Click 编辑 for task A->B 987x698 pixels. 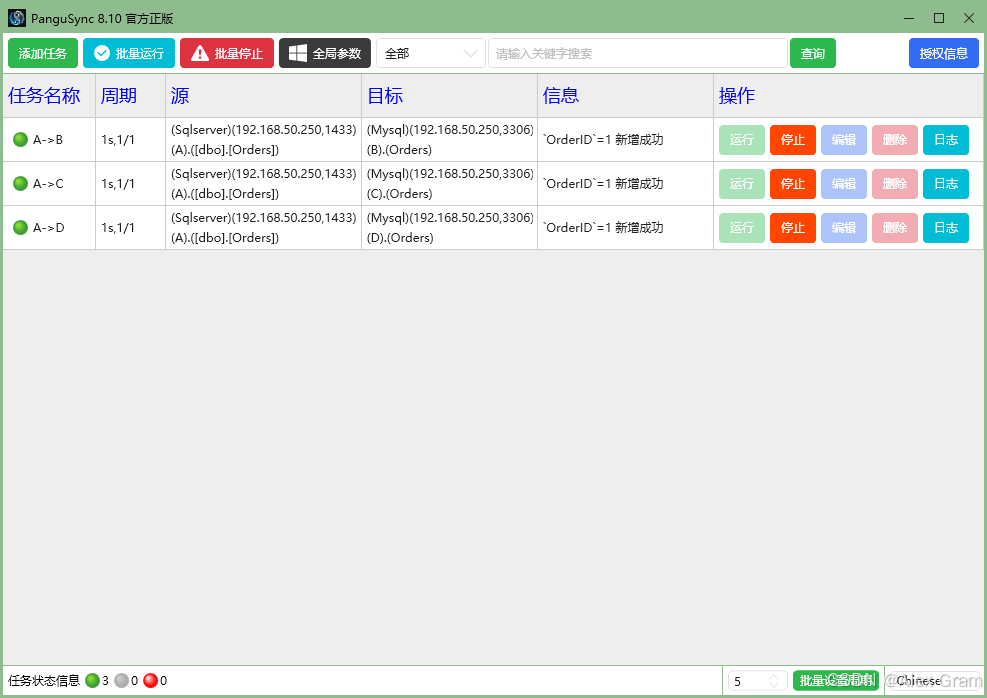tap(844, 140)
